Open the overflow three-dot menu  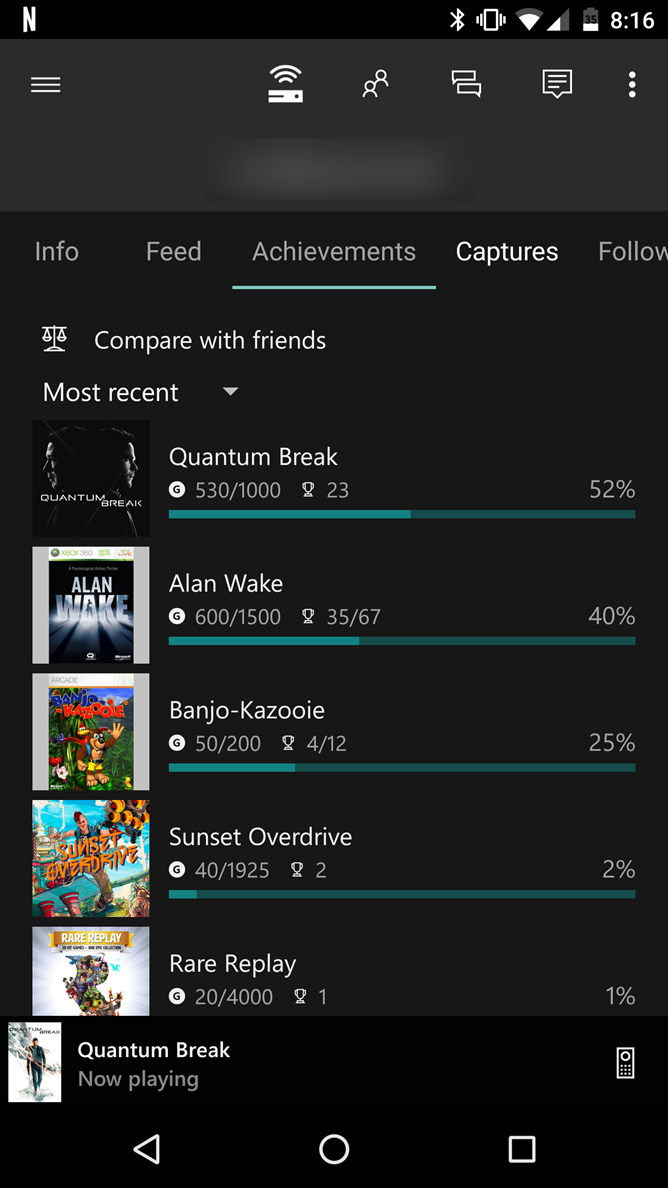click(632, 85)
